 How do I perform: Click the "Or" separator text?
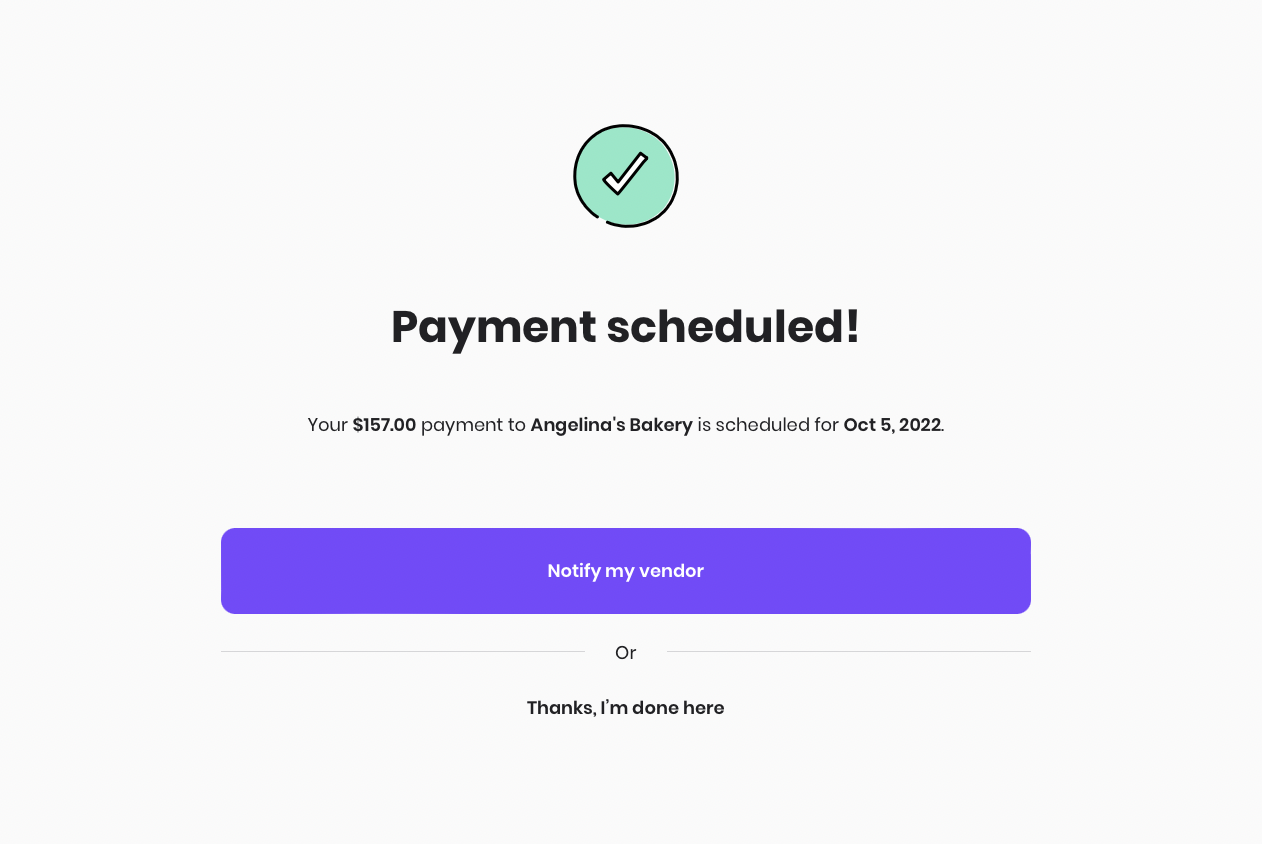(x=626, y=653)
